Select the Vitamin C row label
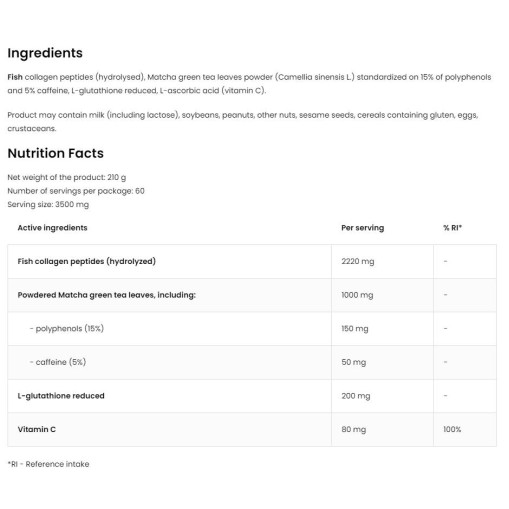This screenshot has height=509, width=509. coord(37,429)
